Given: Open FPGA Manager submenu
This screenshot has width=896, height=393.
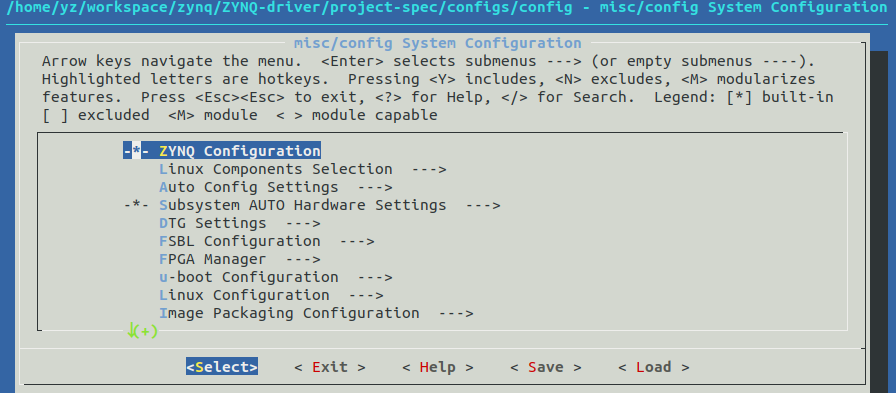Looking at the screenshot, I should (x=239, y=259).
